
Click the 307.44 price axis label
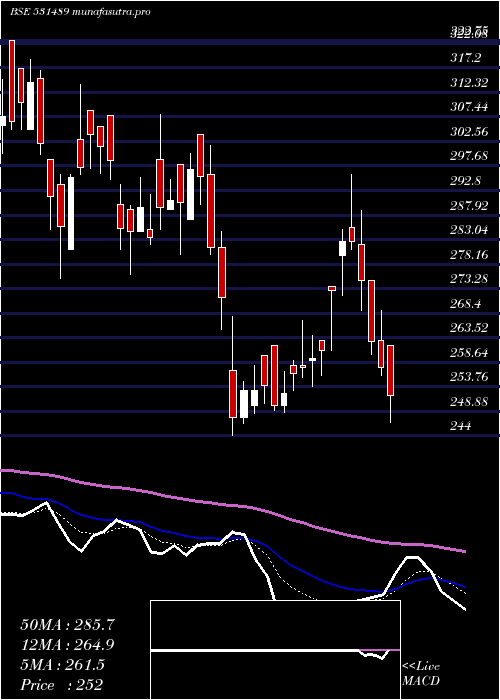pyautogui.click(x=469, y=107)
